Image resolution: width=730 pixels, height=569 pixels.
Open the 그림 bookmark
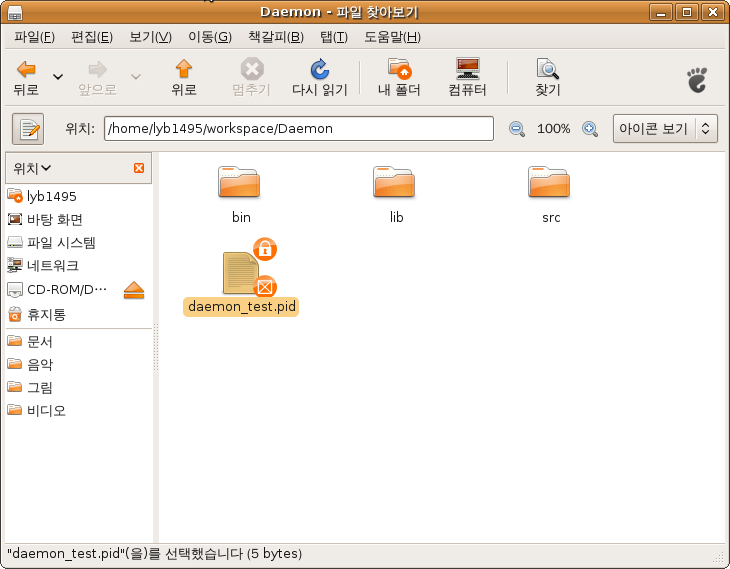click(30, 387)
